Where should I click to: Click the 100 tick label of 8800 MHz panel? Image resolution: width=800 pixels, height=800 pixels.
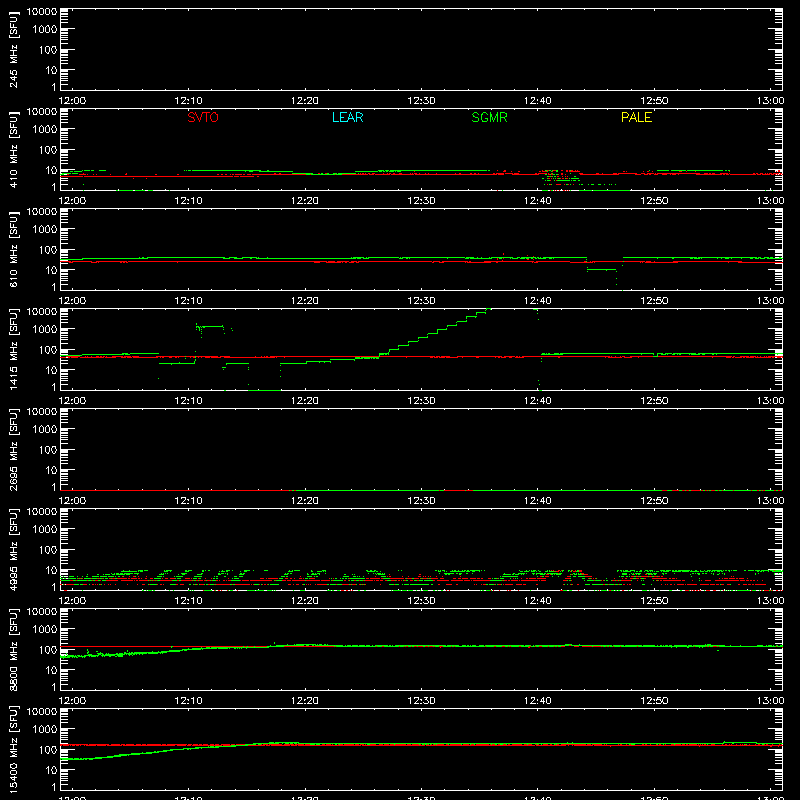pyautogui.click(x=48, y=649)
